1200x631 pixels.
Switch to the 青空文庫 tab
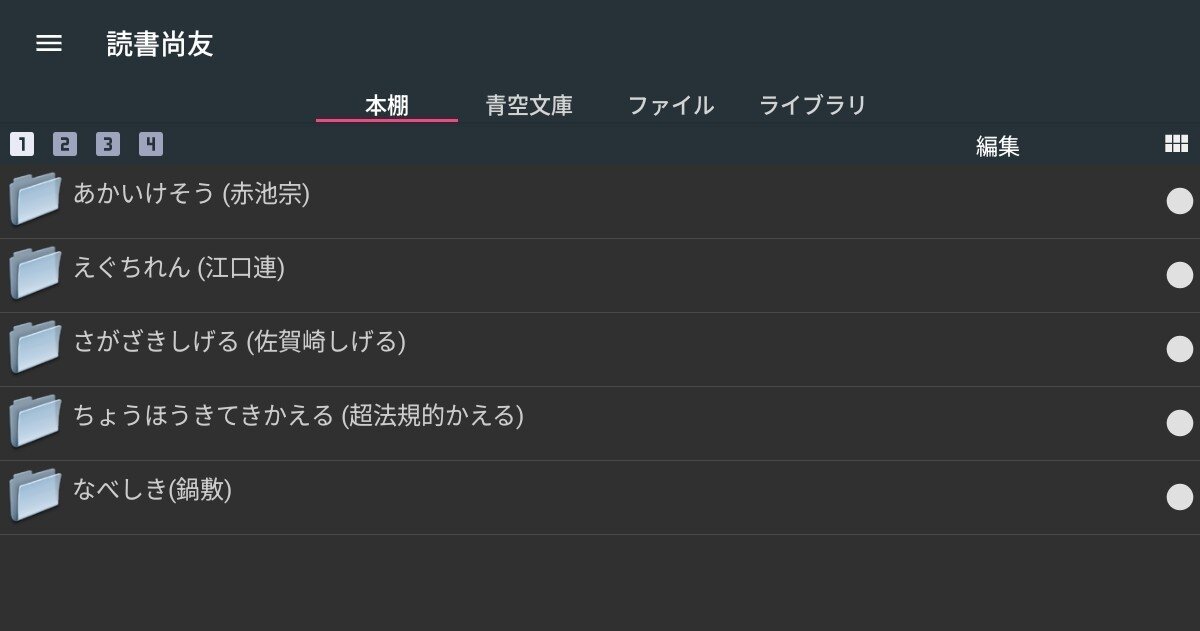pyautogui.click(x=529, y=105)
